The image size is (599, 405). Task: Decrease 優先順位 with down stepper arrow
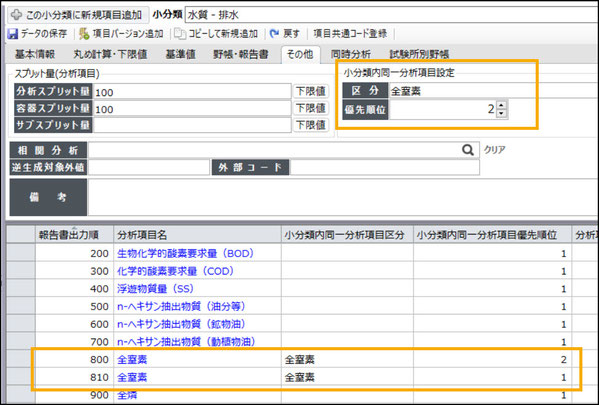click(502, 113)
